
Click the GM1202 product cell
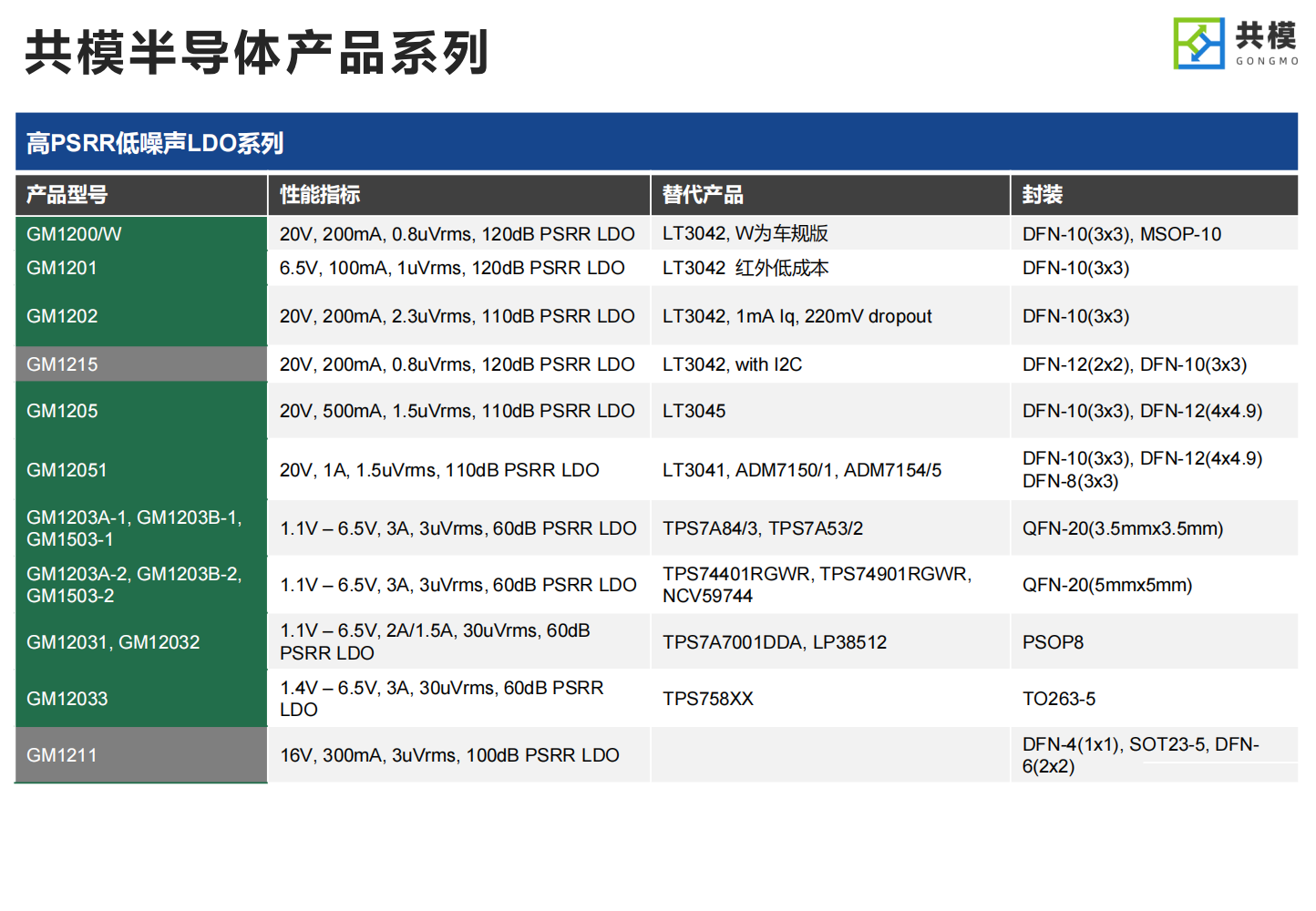(62, 316)
